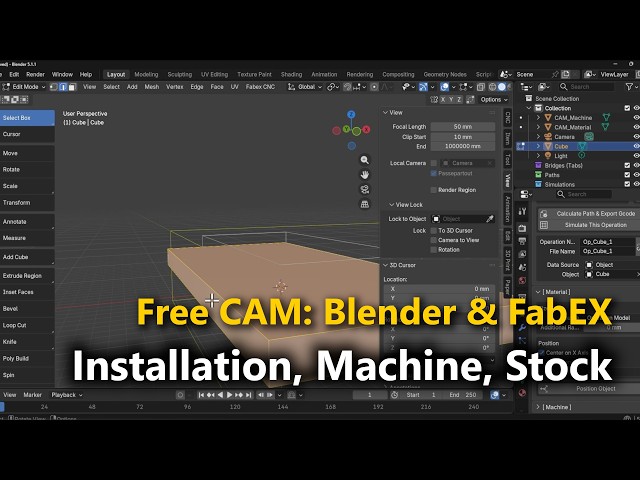
Task: Select the Move tool
Action: 27,153
